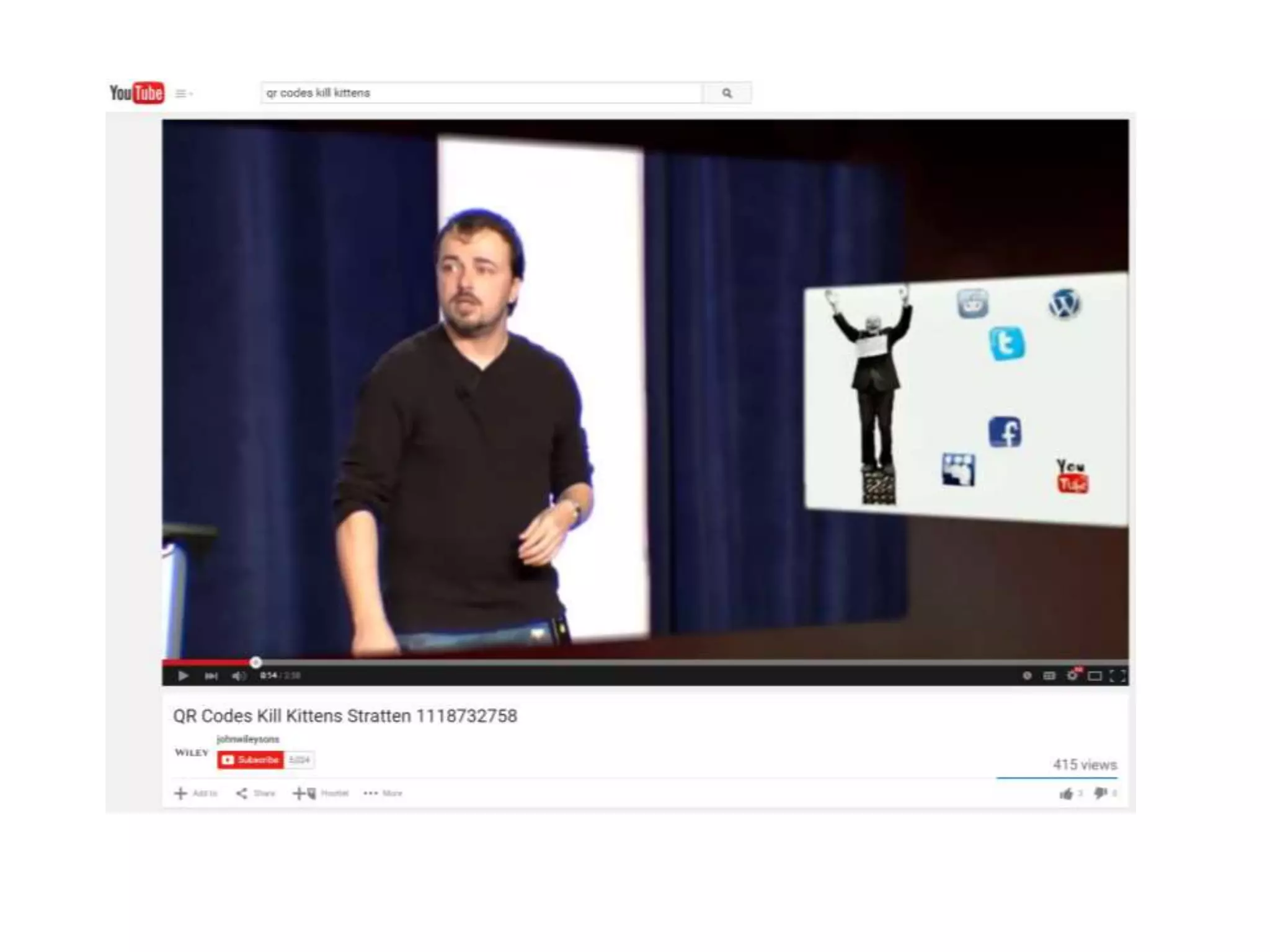Open the guide menu next to logo
Screen dimensions: 1270x952
click(x=182, y=94)
